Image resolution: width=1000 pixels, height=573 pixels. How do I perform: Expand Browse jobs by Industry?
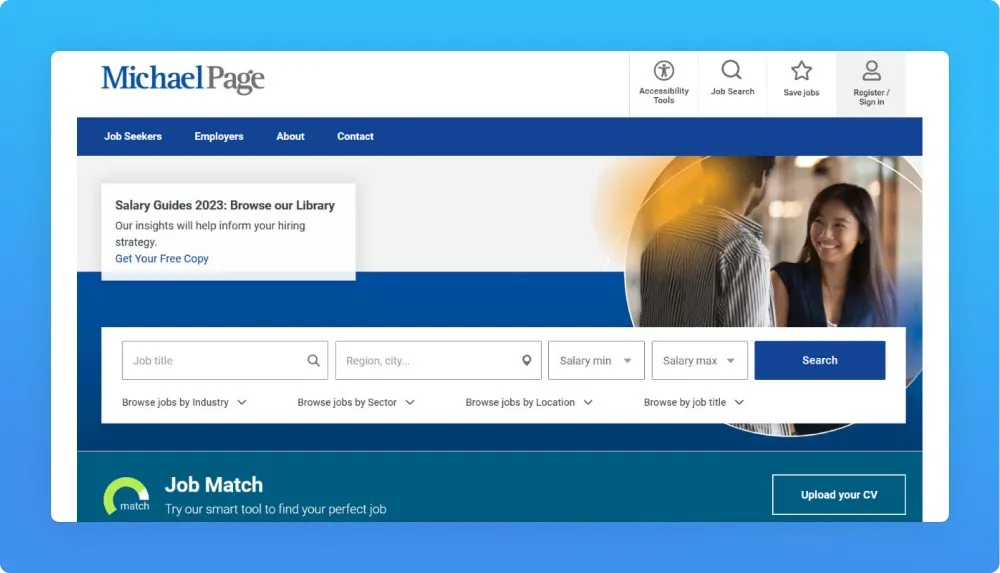pos(184,403)
